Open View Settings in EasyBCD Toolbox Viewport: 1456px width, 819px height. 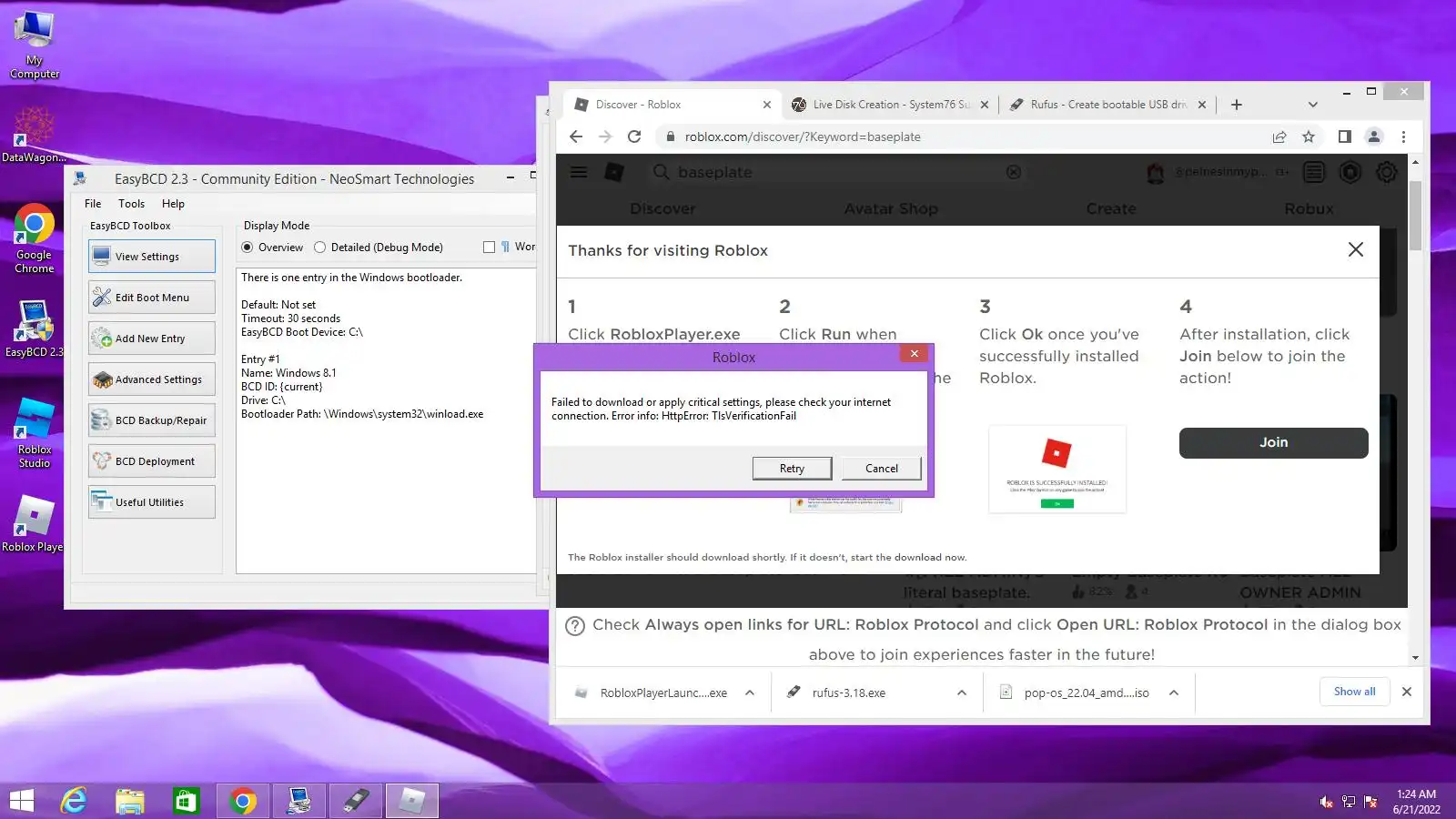click(152, 257)
